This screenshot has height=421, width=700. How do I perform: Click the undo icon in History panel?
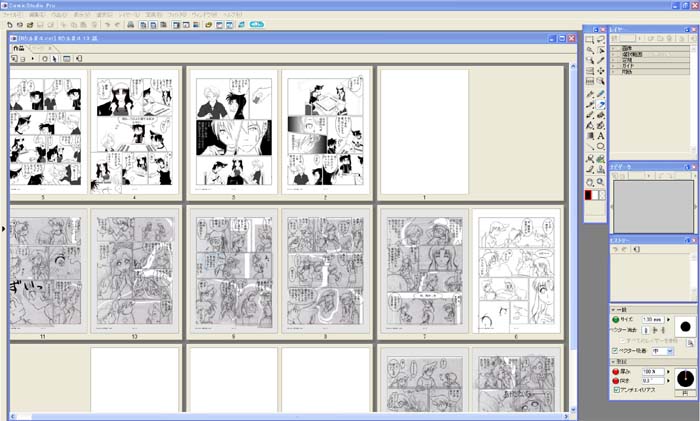[x=616, y=249]
